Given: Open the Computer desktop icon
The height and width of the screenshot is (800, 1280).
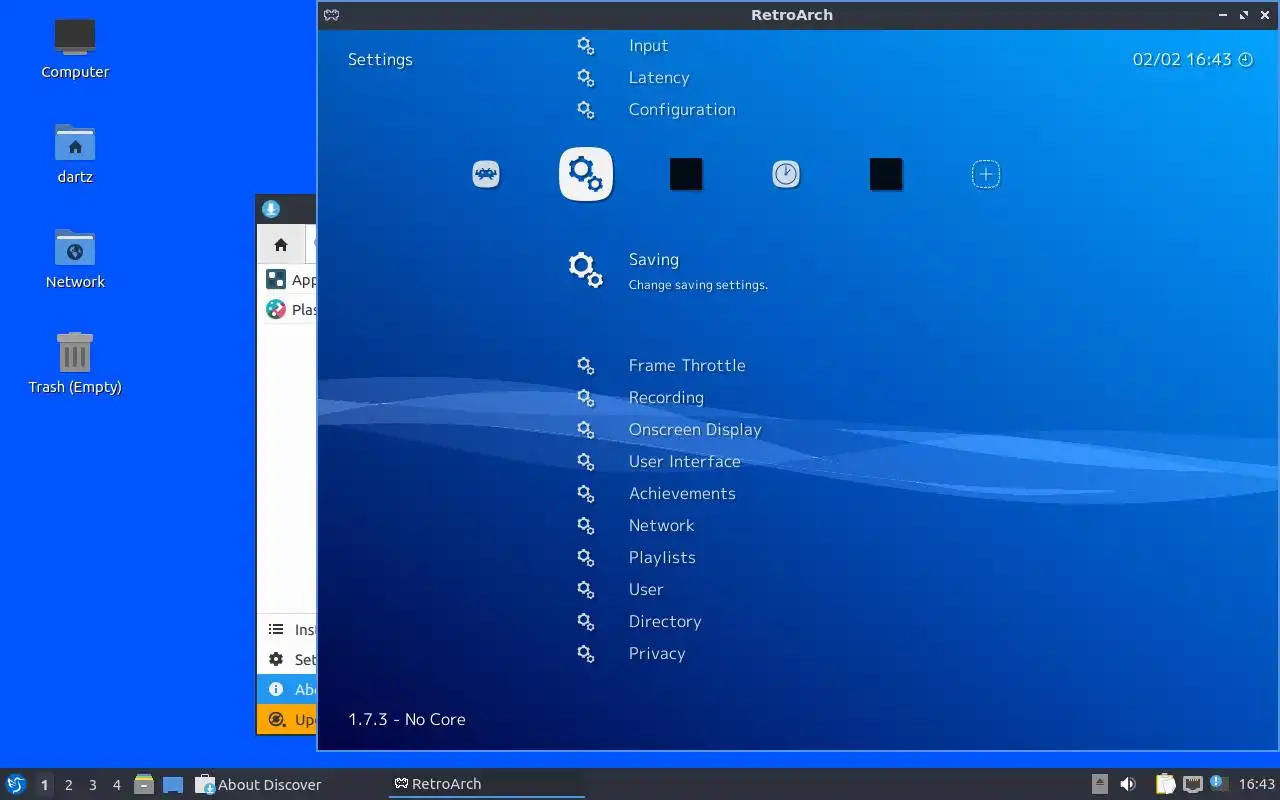Looking at the screenshot, I should [75, 37].
